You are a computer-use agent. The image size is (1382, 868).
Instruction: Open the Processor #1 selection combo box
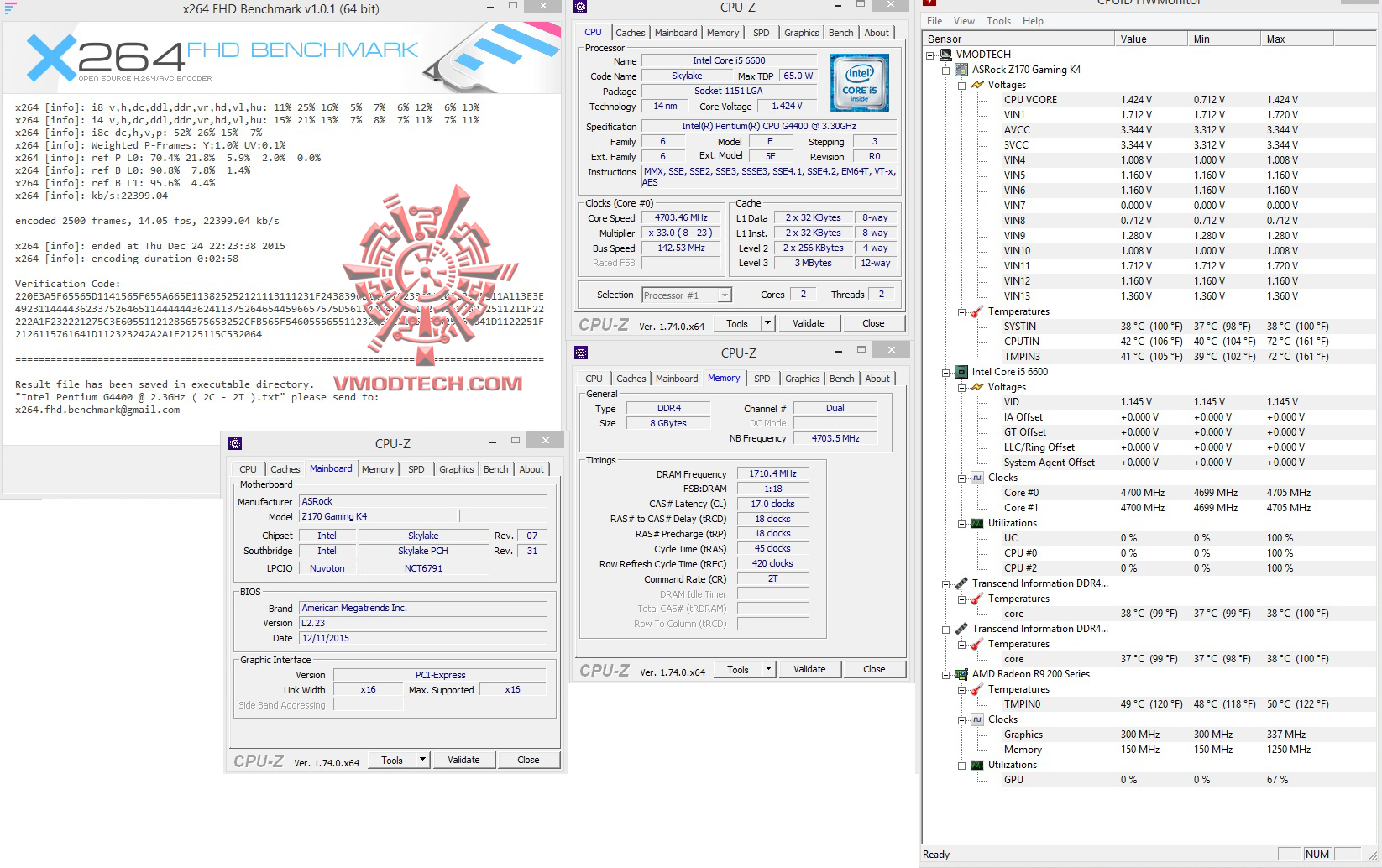coord(687,295)
